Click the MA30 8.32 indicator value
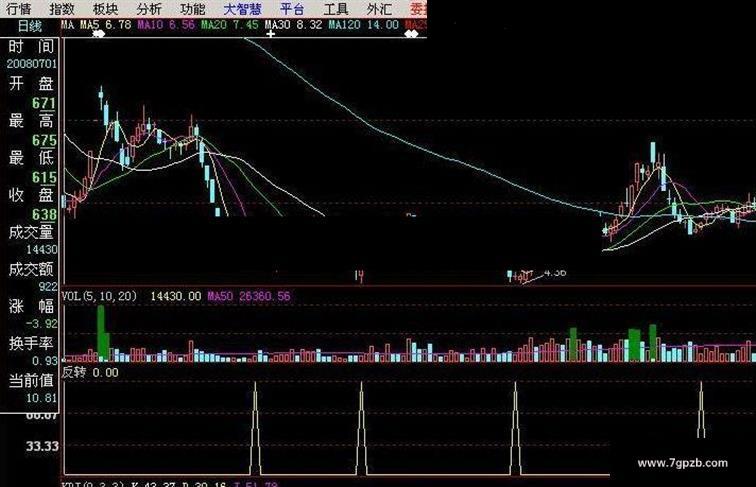The height and width of the screenshot is (487, 756). tap(293, 25)
